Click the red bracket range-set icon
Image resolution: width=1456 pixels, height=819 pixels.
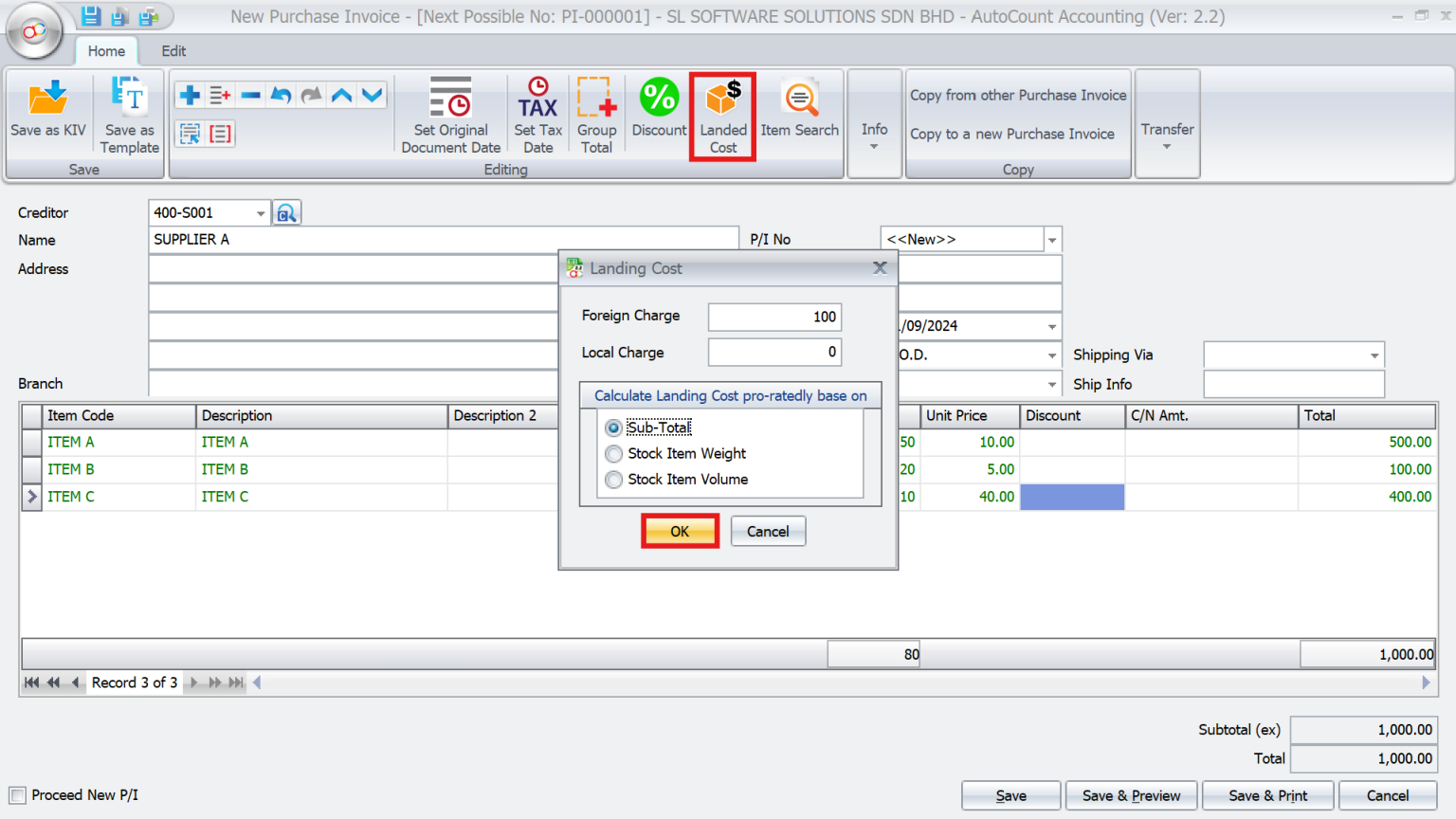tap(221, 134)
